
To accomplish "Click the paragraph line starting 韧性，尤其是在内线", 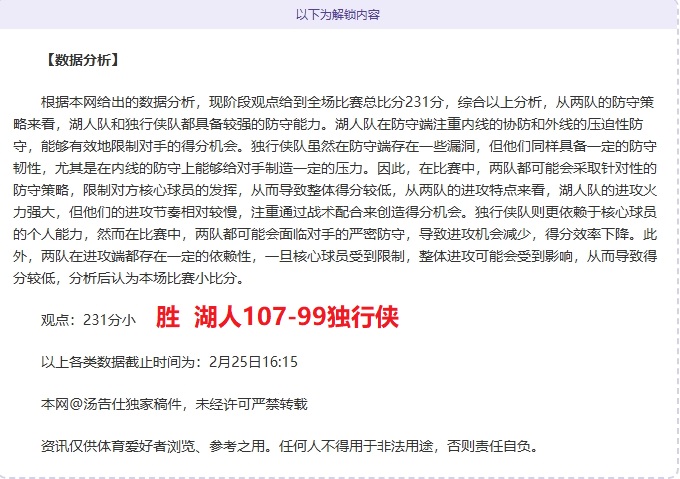I will 335,168.
